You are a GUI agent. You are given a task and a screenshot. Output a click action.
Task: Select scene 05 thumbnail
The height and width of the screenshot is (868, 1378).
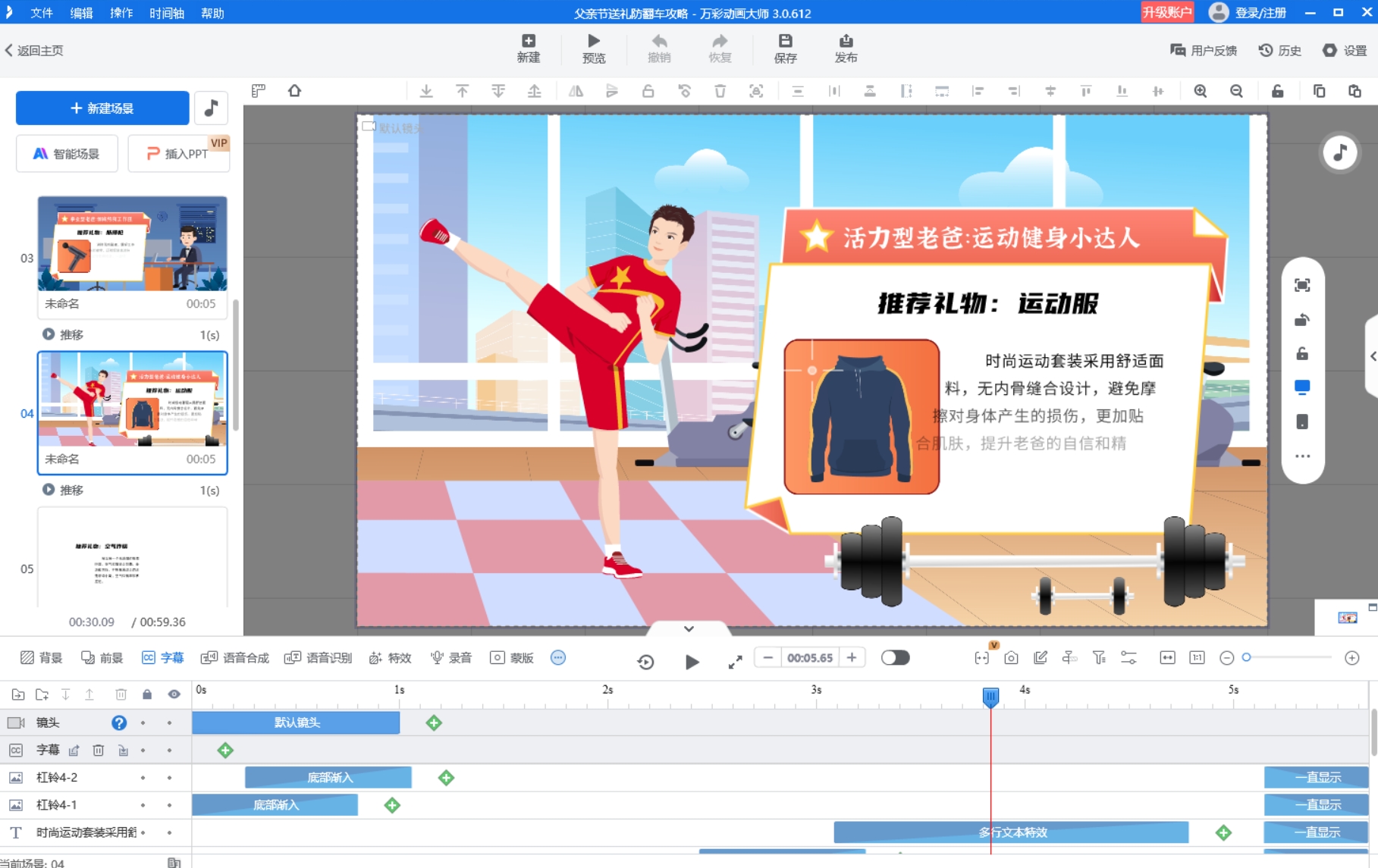[132, 557]
